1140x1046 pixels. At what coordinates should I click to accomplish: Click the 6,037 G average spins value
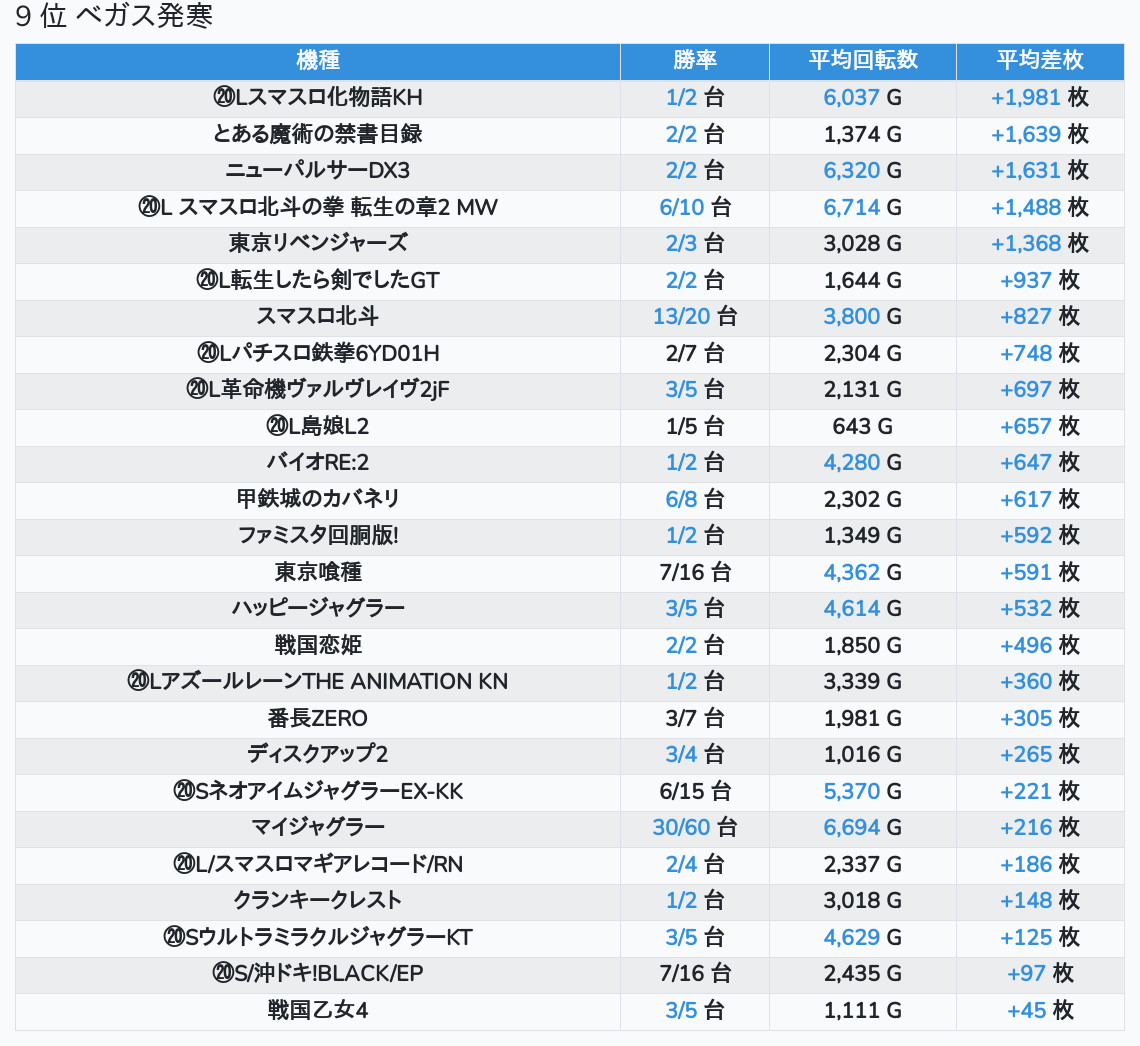pos(851,98)
